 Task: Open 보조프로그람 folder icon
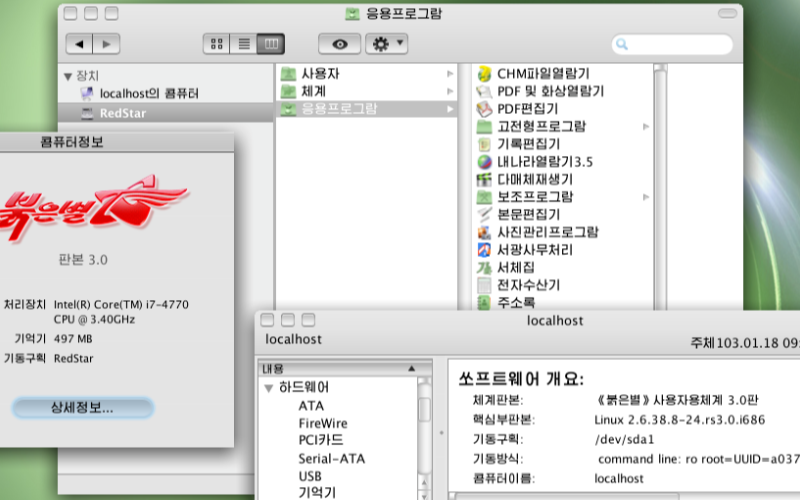[484, 197]
